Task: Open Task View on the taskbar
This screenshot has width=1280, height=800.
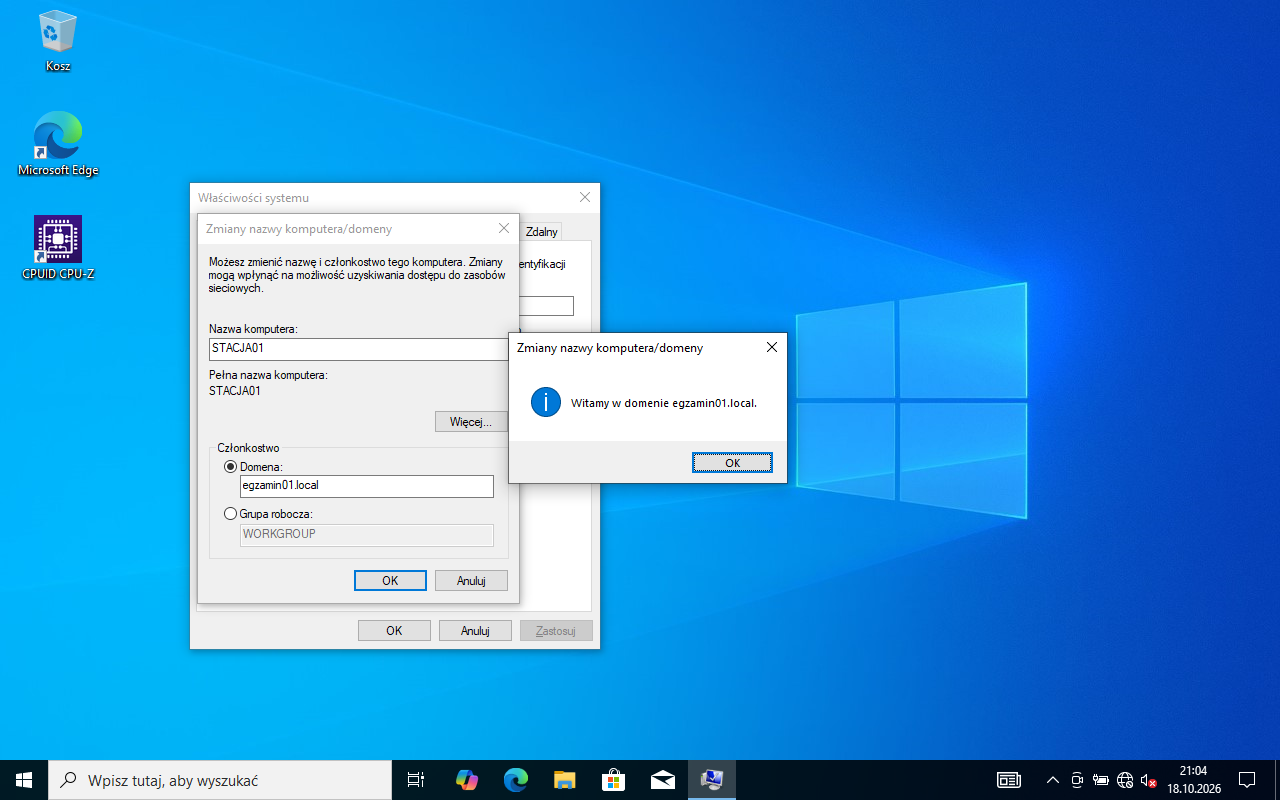Action: [416, 780]
